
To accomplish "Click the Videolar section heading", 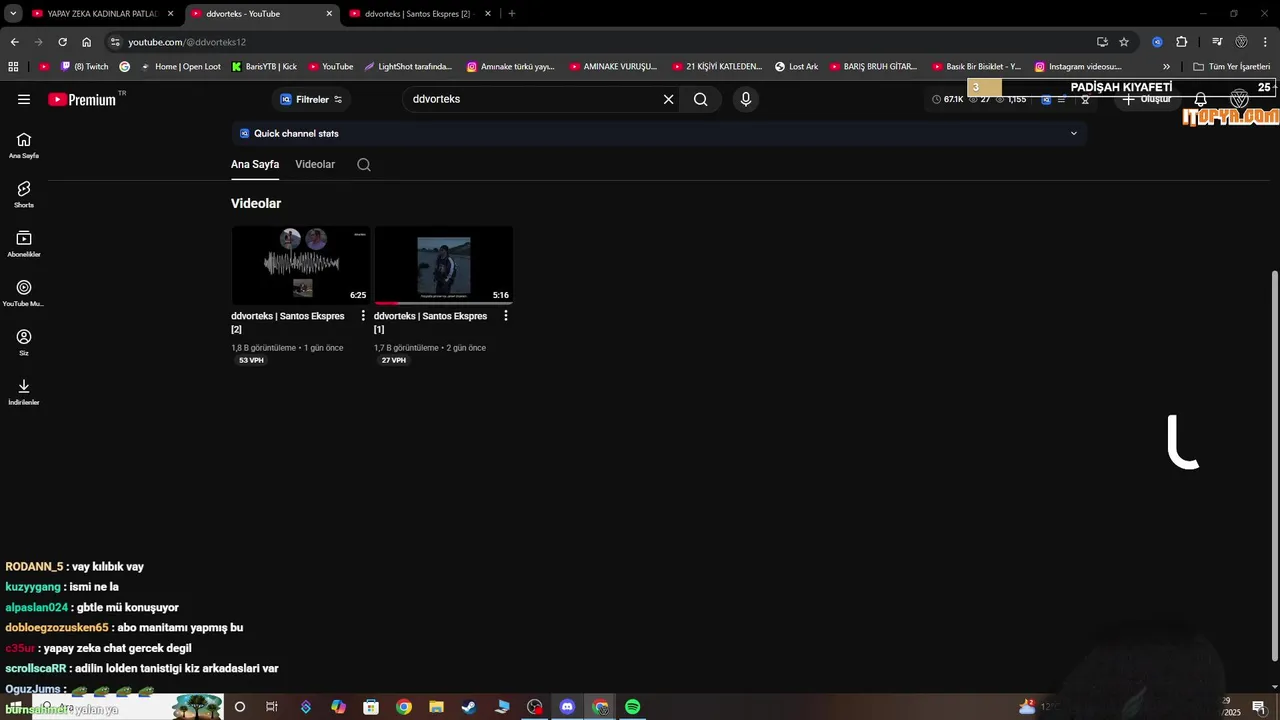I will pyautogui.click(x=256, y=204).
